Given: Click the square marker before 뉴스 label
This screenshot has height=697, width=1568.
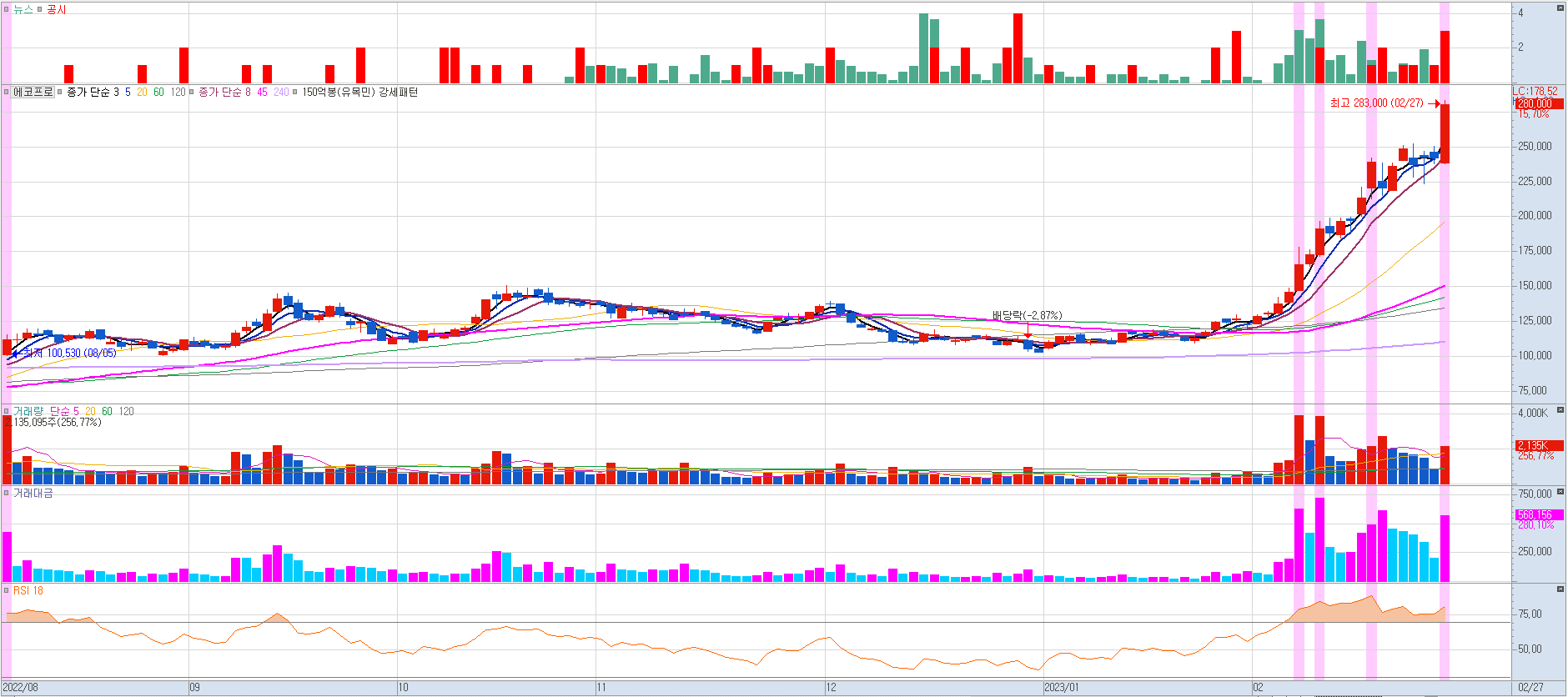Looking at the screenshot, I should pos(7,9).
